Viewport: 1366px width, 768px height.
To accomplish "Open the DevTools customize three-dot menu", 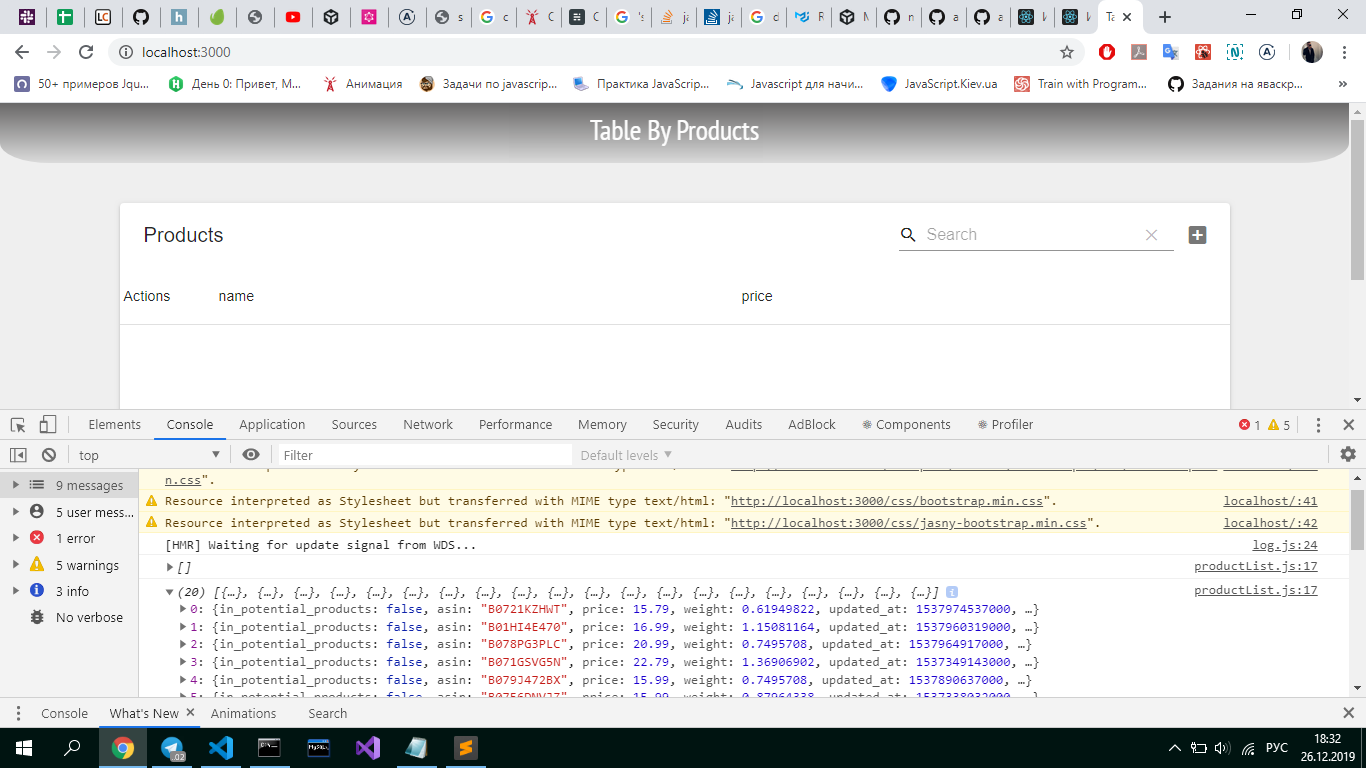I will pyautogui.click(x=1318, y=425).
